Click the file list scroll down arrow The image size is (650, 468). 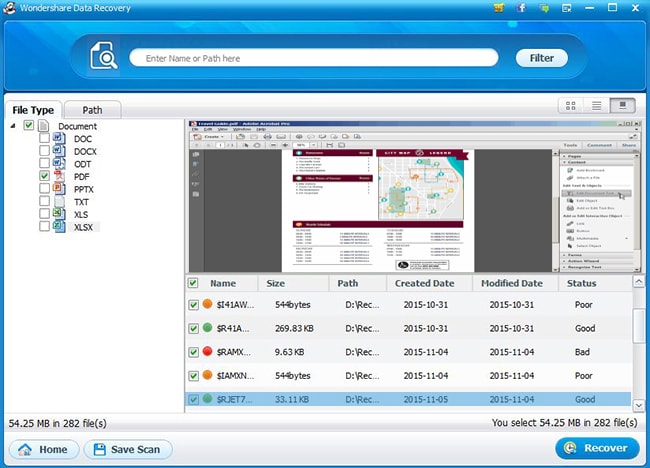coord(639,405)
